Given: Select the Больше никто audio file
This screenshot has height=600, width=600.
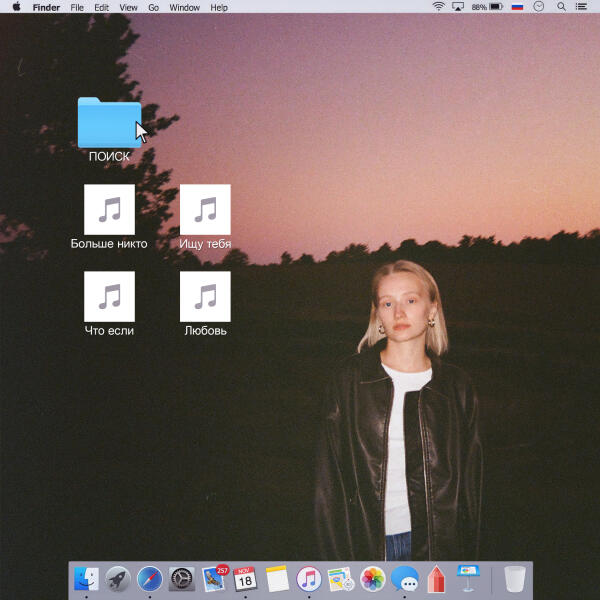Looking at the screenshot, I should [x=109, y=209].
